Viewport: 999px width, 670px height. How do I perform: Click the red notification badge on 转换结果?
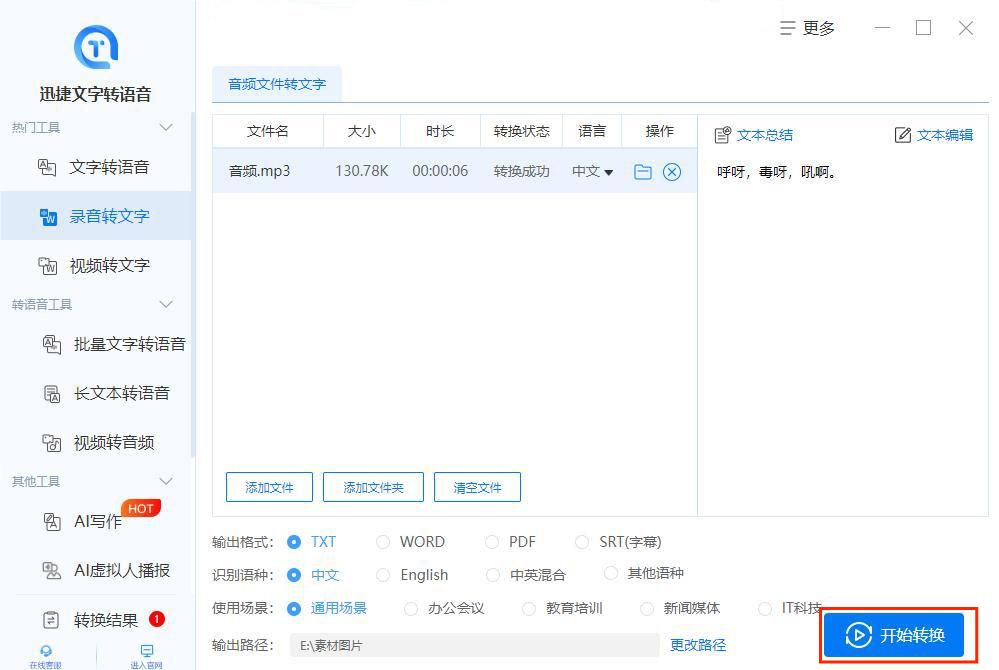tap(157, 618)
